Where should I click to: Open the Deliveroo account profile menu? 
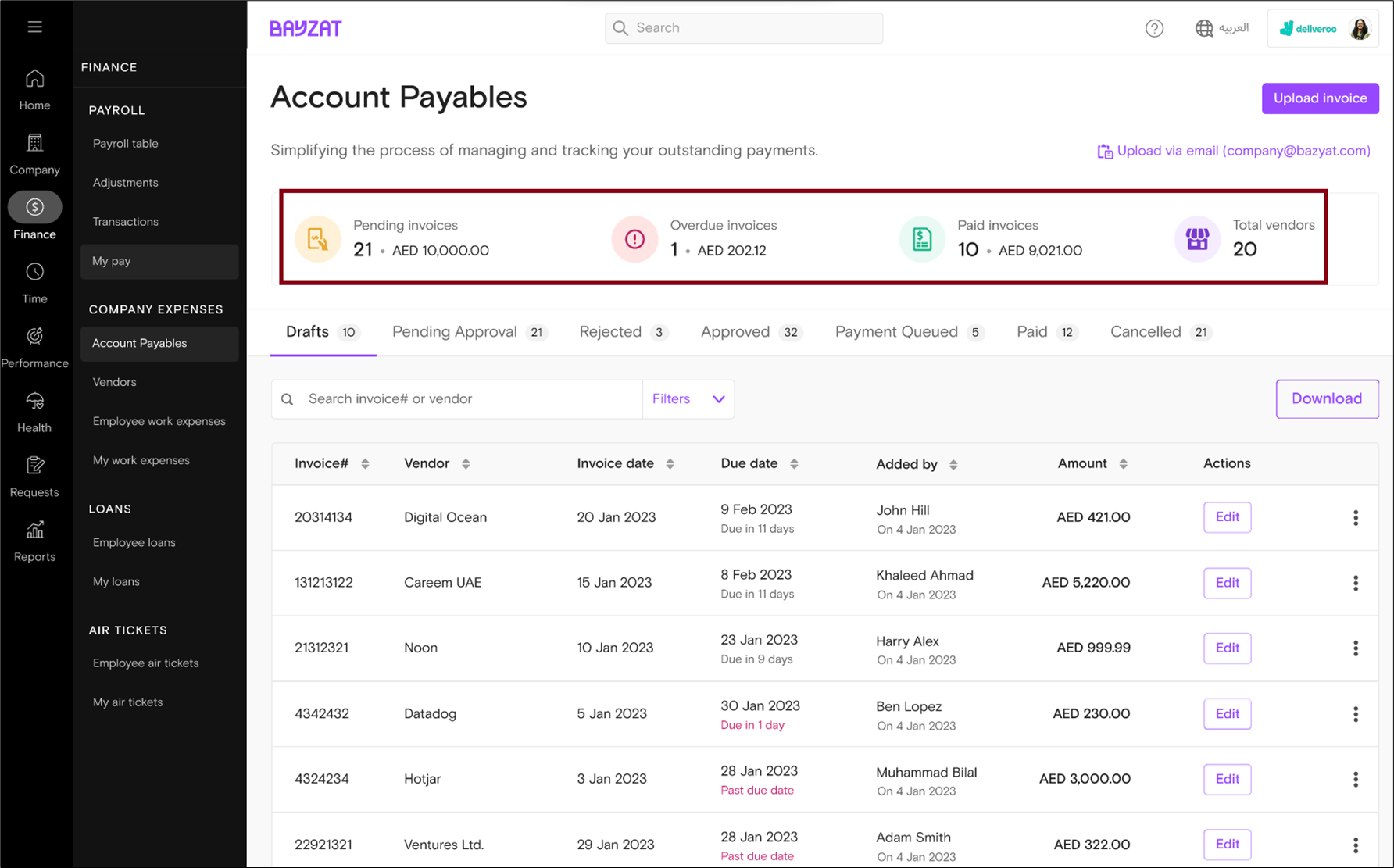click(x=1323, y=29)
